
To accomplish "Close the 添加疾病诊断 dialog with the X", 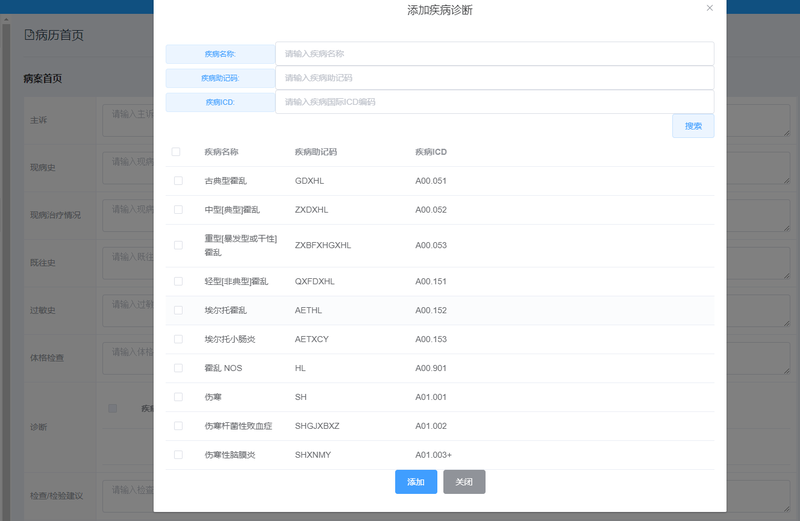I will point(709,8).
